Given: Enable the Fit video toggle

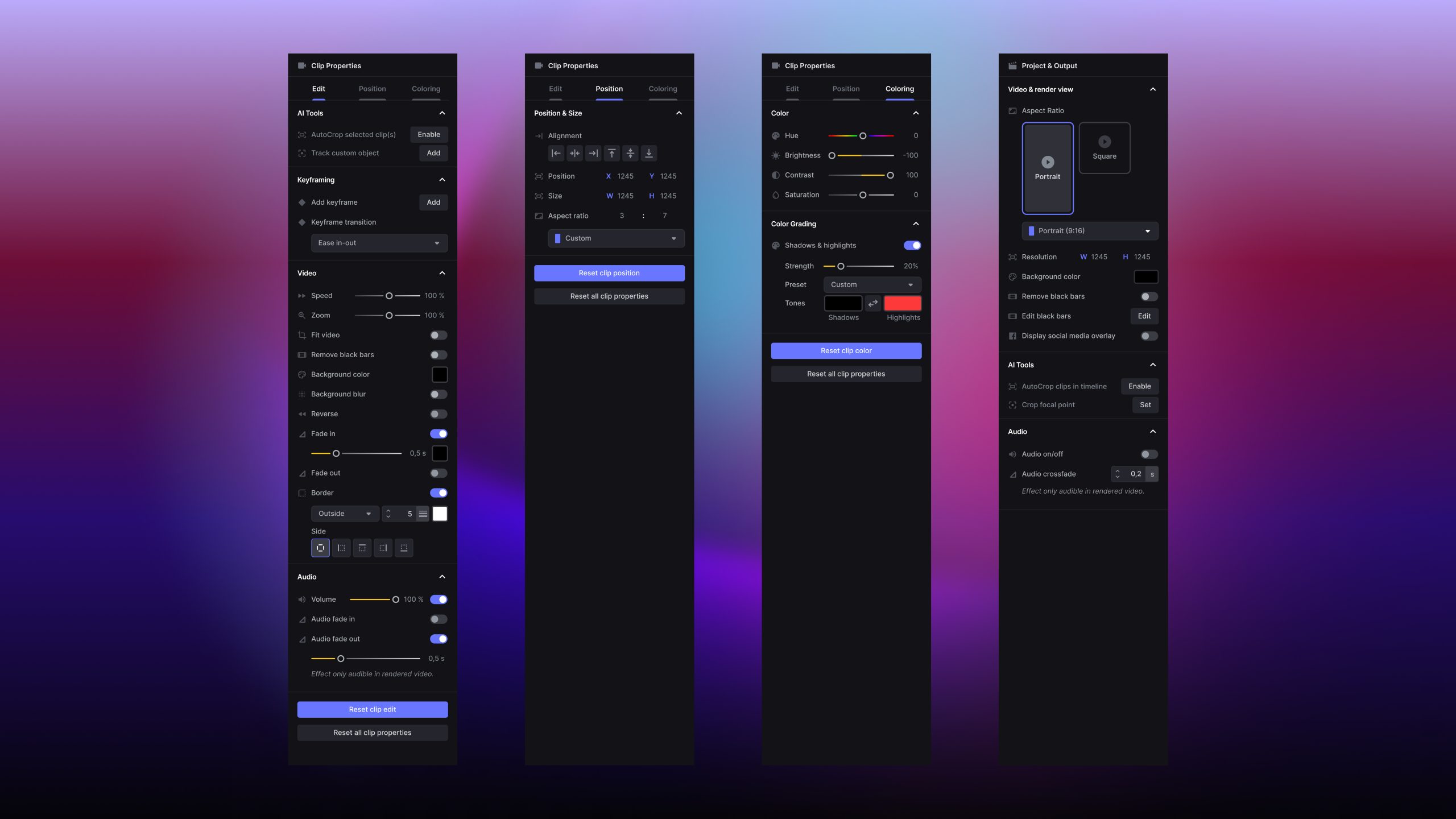Looking at the screenshot, I should click(x=439, y=335).
